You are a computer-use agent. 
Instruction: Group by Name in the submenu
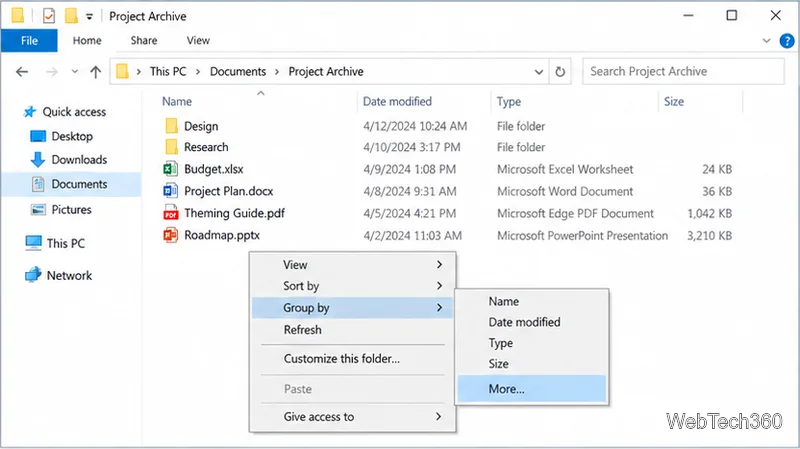(532, 302)
